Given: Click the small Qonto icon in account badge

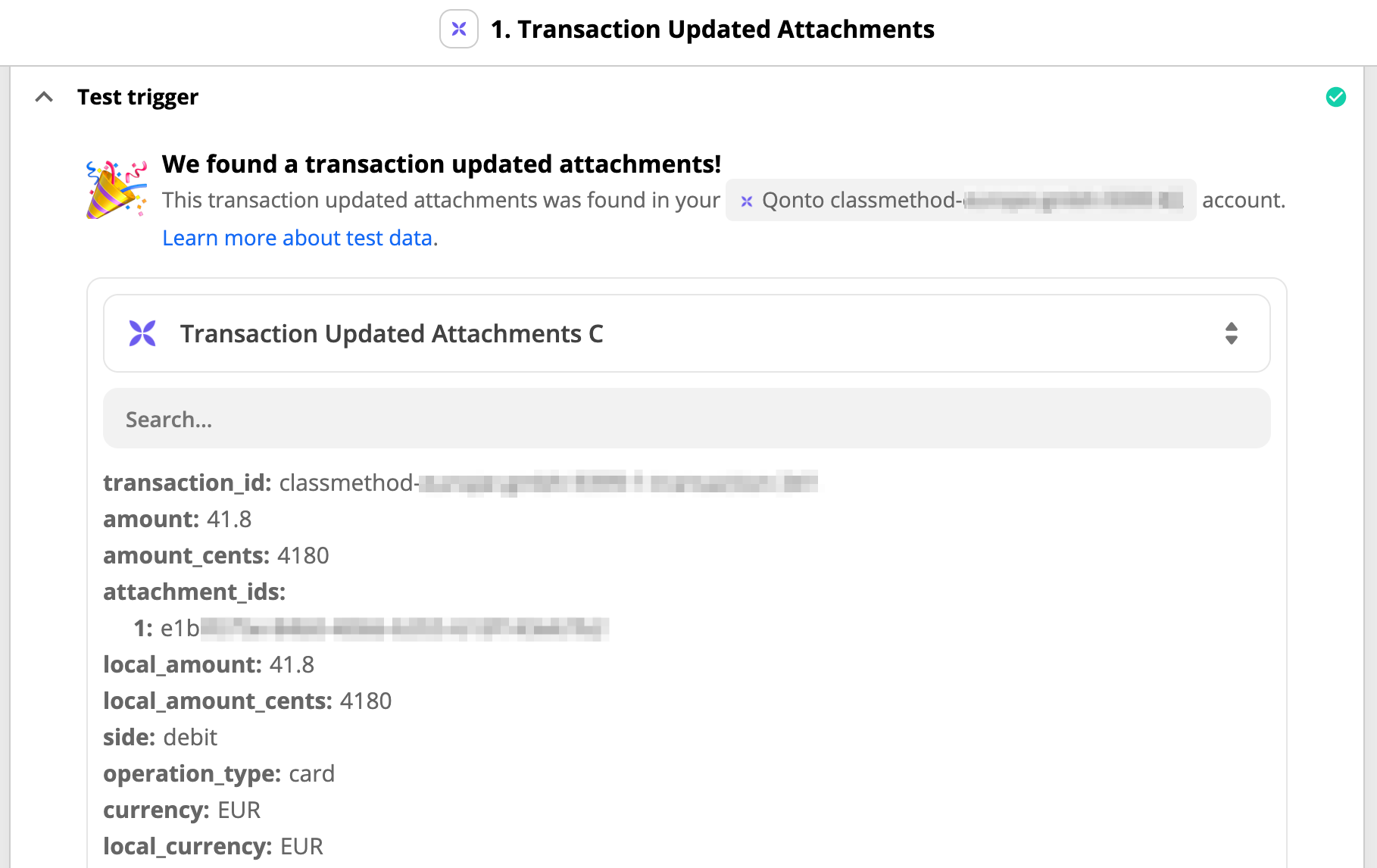Looking at the screenshot, I should coord(747,201).
